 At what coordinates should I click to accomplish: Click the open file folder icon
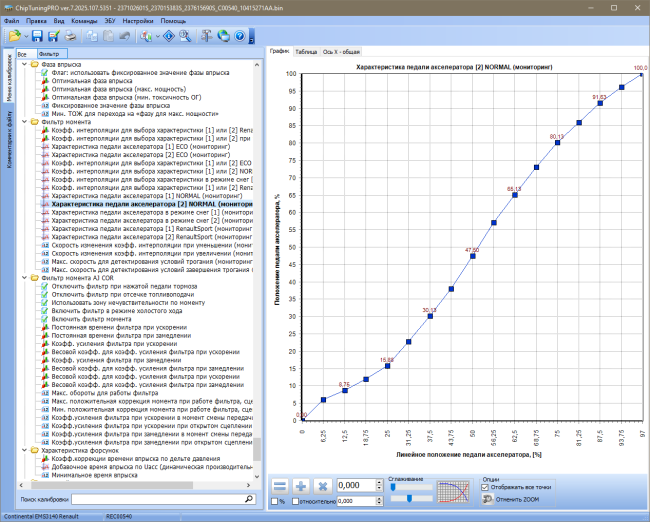(15, 36)
